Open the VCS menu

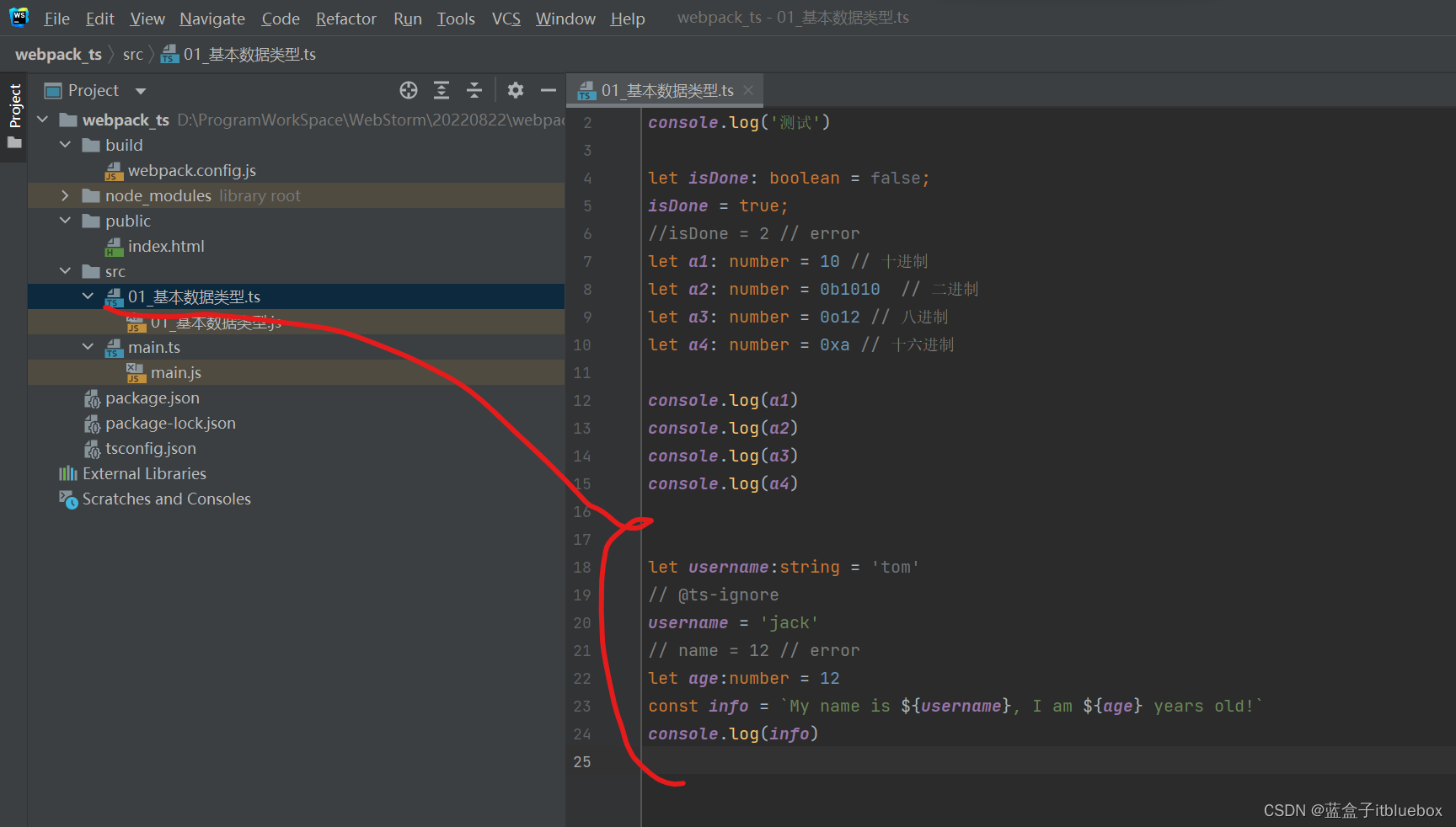pyautogui.click(x=506, y=19)
